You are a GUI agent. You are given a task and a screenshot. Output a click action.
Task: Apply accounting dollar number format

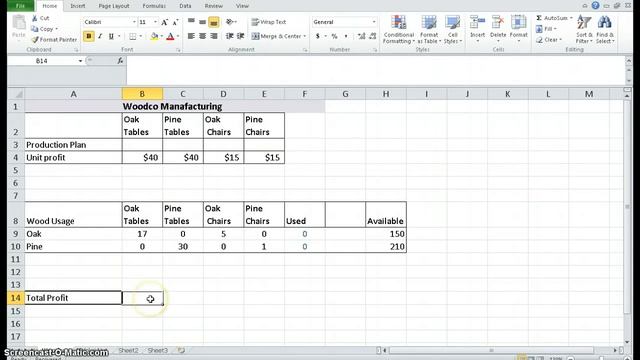(318, 36)
